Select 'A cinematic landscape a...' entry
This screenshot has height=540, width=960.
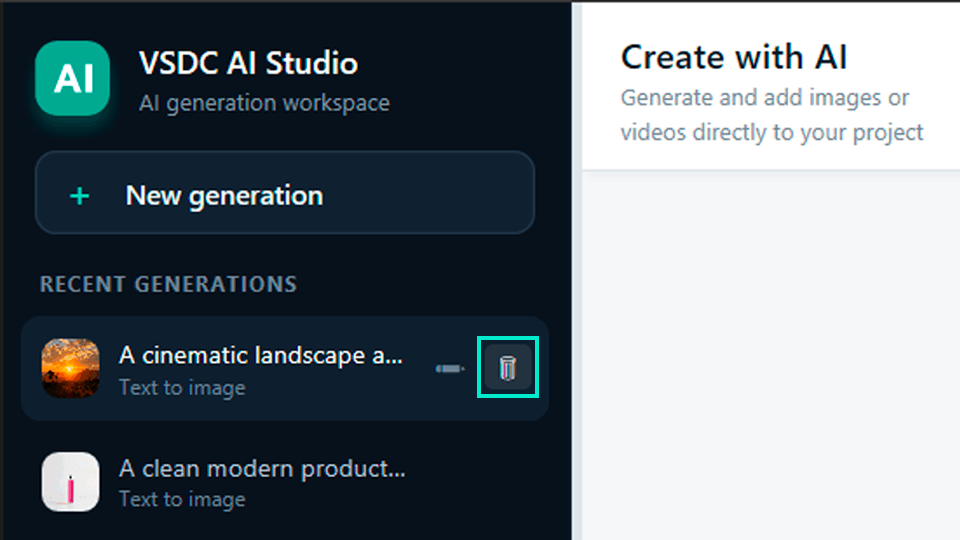[x=285, y=368]
